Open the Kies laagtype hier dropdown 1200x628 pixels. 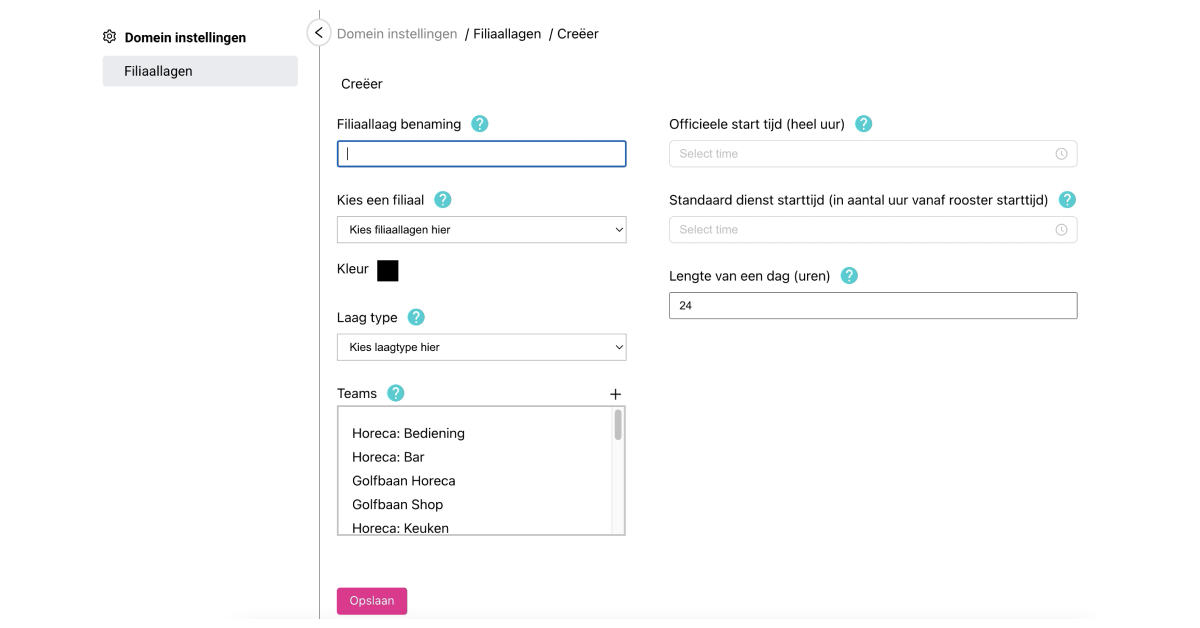pyautogui.click(x=481, y=347)
